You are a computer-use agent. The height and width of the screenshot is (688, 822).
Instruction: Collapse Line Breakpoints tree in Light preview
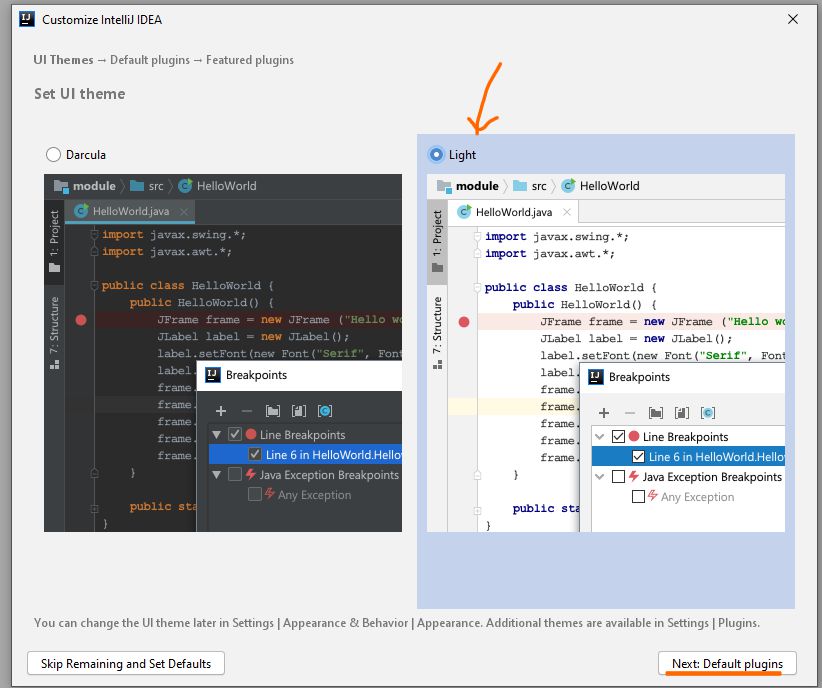pyautogui.click(x=600, y=437)
